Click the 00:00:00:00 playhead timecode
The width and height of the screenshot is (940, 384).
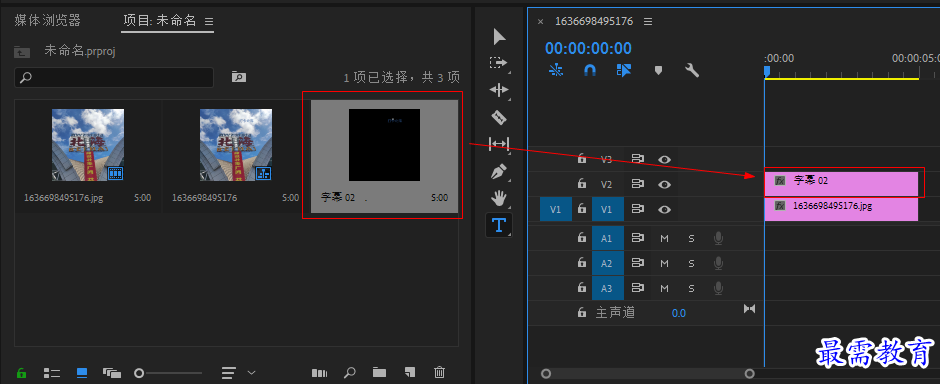[588, 49]
